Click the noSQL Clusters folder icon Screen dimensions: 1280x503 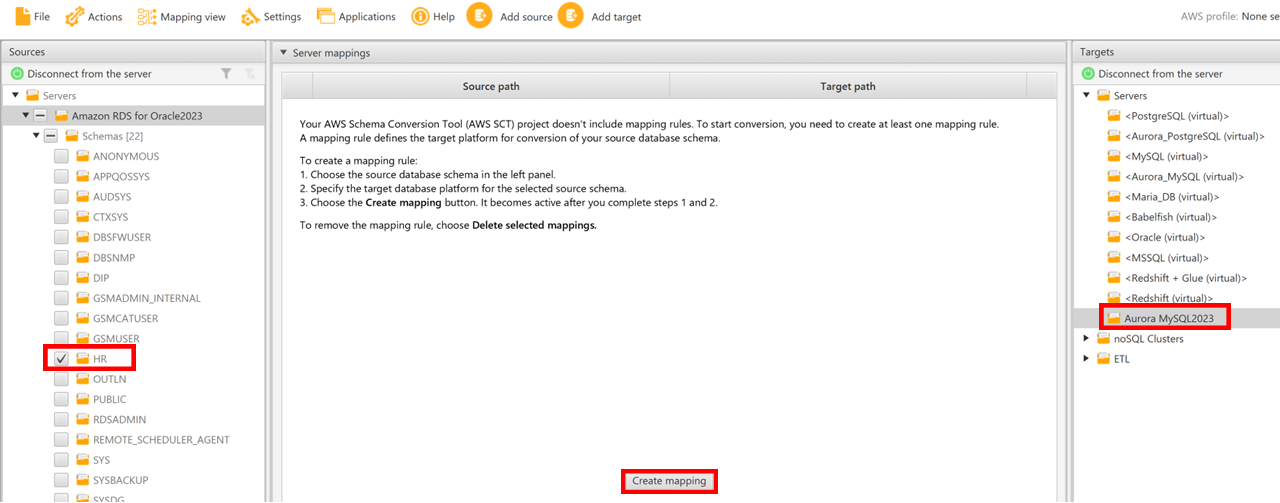click(1104, 339)
